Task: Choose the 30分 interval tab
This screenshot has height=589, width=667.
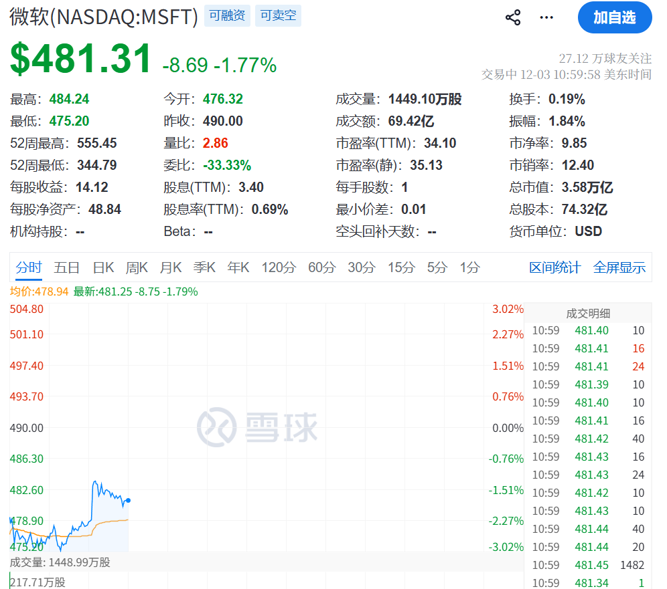Action: [x=362, y=267]
